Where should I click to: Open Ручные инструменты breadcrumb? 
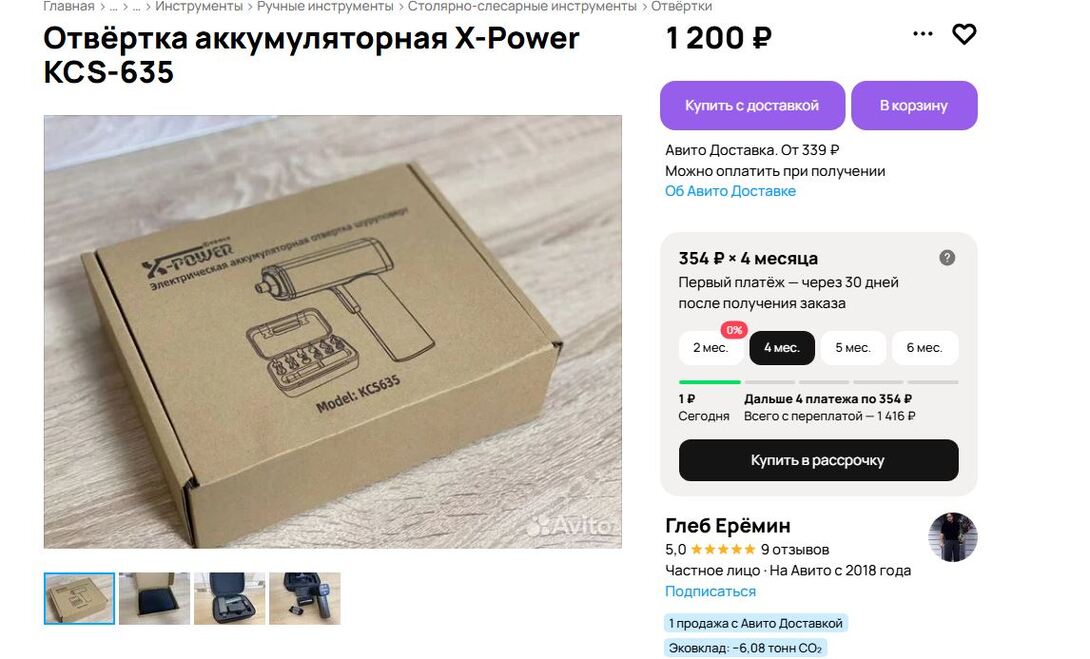(325, 6)
